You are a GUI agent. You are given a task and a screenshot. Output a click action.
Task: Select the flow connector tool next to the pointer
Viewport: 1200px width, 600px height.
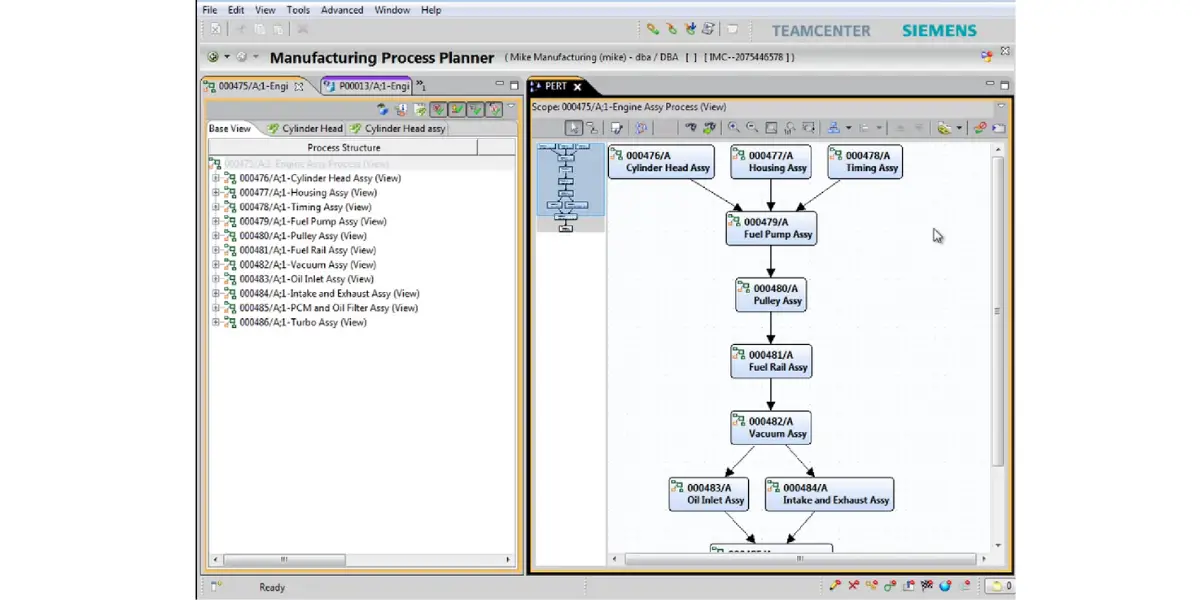(592, 128)
